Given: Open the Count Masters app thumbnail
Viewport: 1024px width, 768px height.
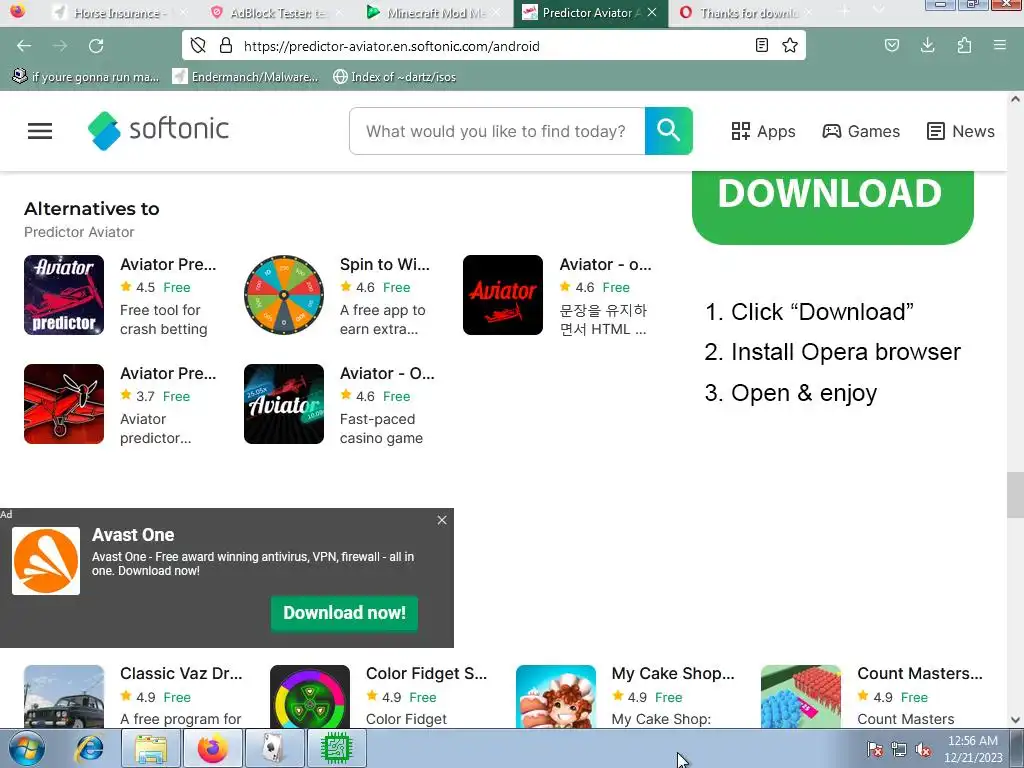Looking at the screenshot, I should coord(801,696).
